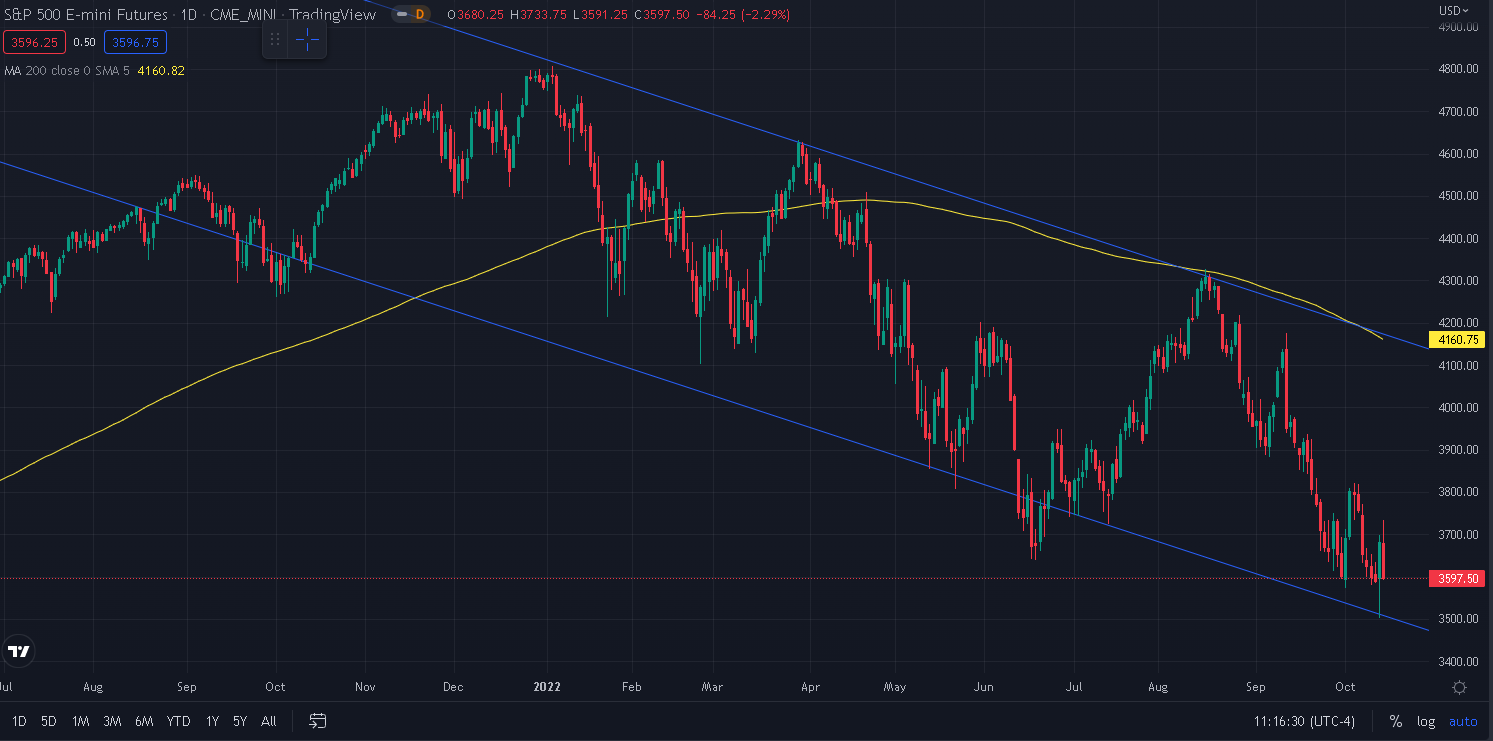Image resolution: width=1493 pixels, height=741 pixels.
Task: Show the 1Y range
Action: tap(212, 721)
